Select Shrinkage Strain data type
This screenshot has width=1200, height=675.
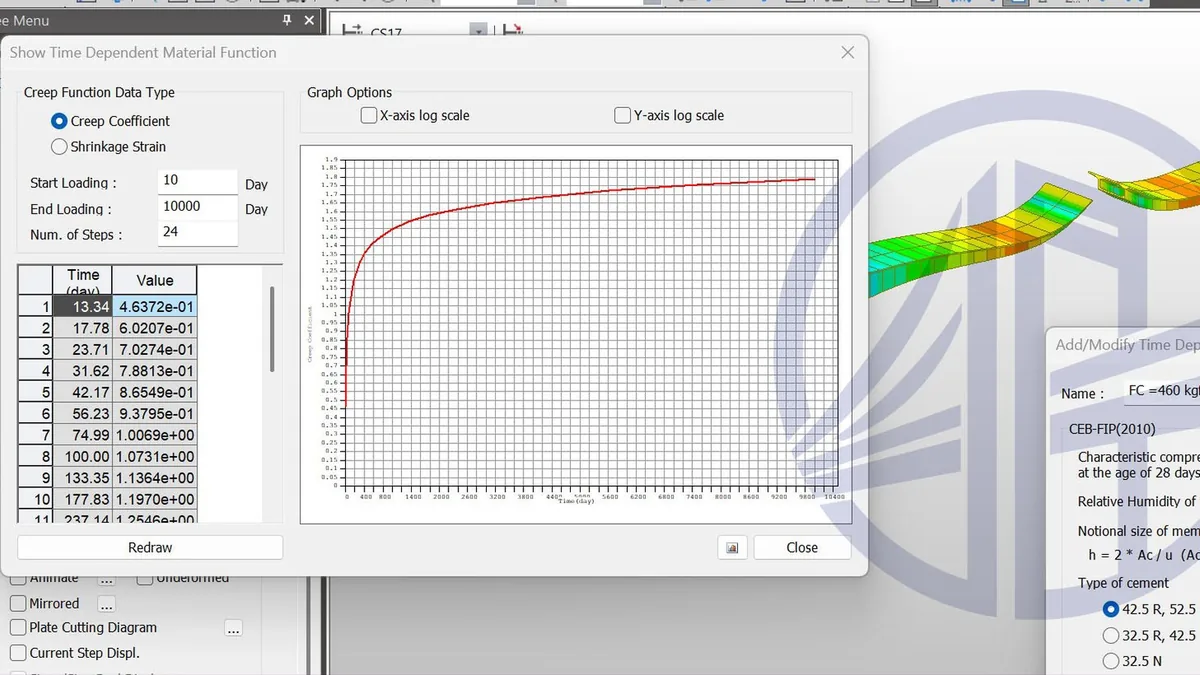point(59,147)
